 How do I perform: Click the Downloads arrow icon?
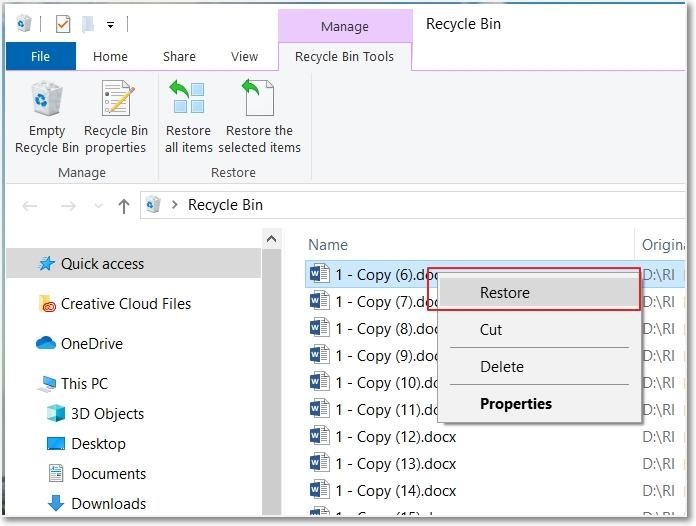56,503
